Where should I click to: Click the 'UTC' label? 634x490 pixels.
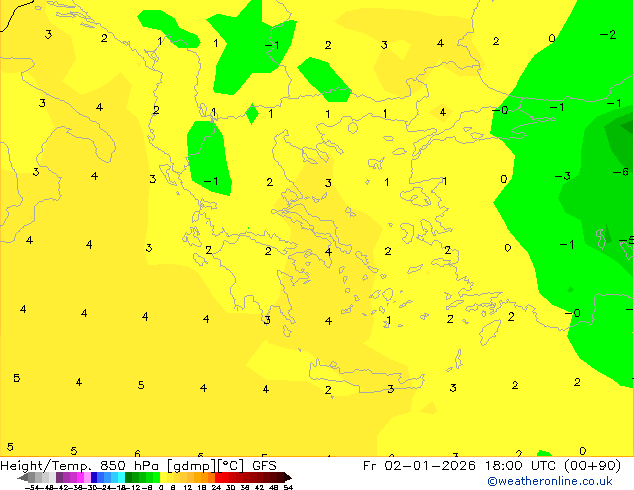pyautogui.click(x=544, y=466)
